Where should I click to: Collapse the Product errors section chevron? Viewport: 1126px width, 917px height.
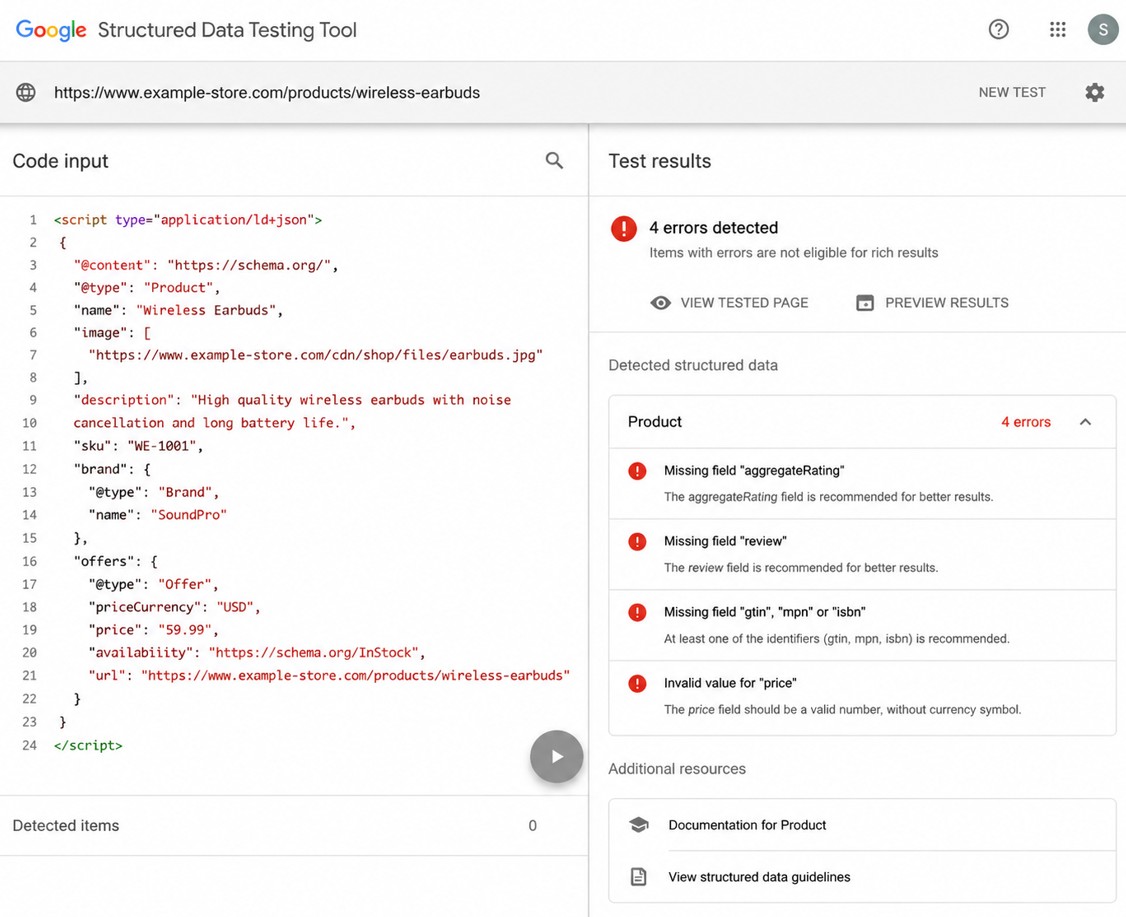[x=1085, y=422]
